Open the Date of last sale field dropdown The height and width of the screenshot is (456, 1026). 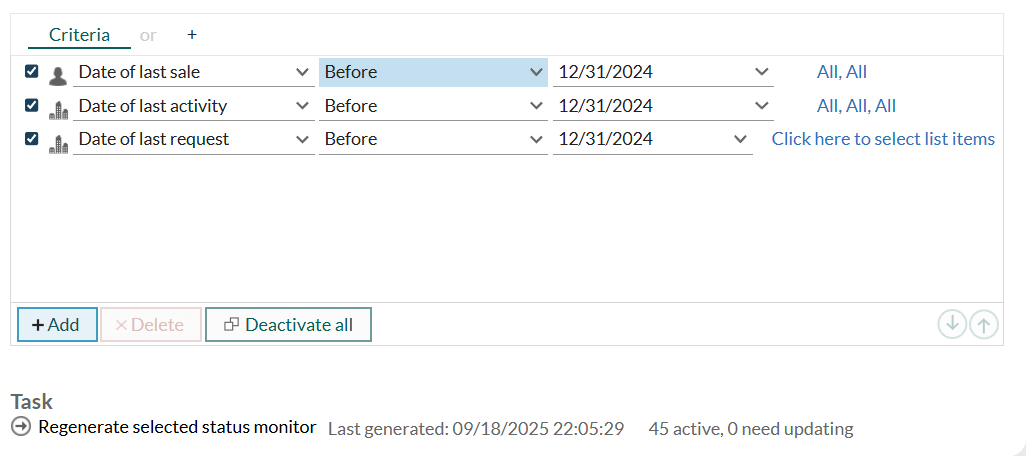302,72
